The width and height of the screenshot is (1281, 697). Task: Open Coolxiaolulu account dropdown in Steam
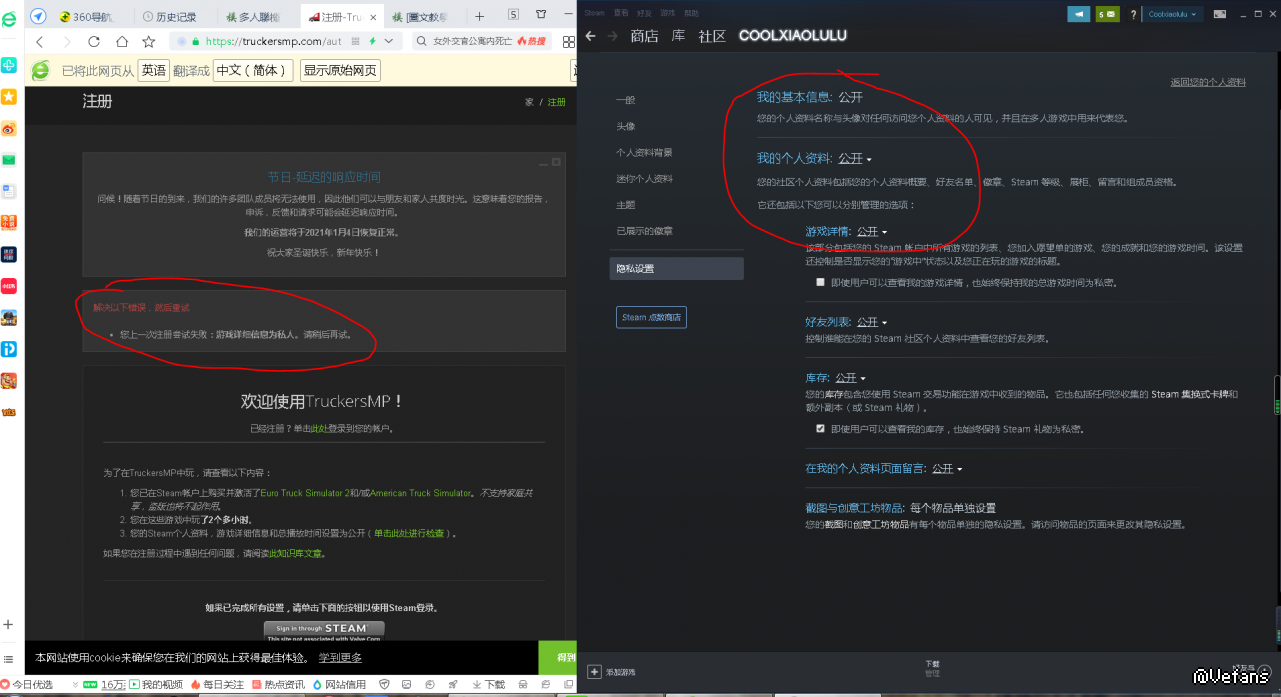[x=1170, y=14]
